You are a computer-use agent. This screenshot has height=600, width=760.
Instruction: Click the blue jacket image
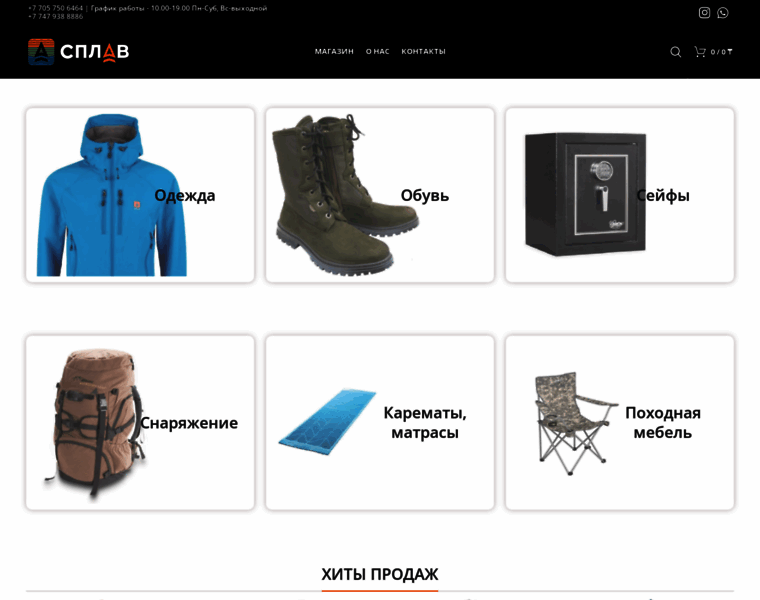click(x=111, y=195)
